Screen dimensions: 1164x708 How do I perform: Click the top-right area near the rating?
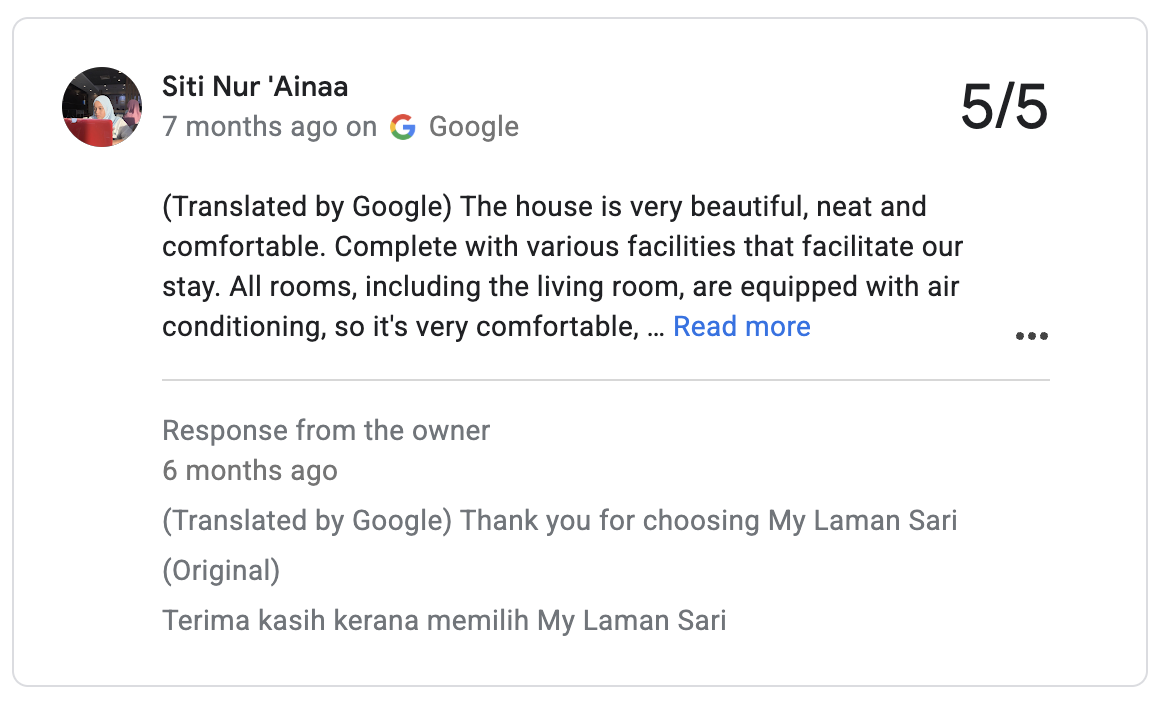[x=1005, y=103]
